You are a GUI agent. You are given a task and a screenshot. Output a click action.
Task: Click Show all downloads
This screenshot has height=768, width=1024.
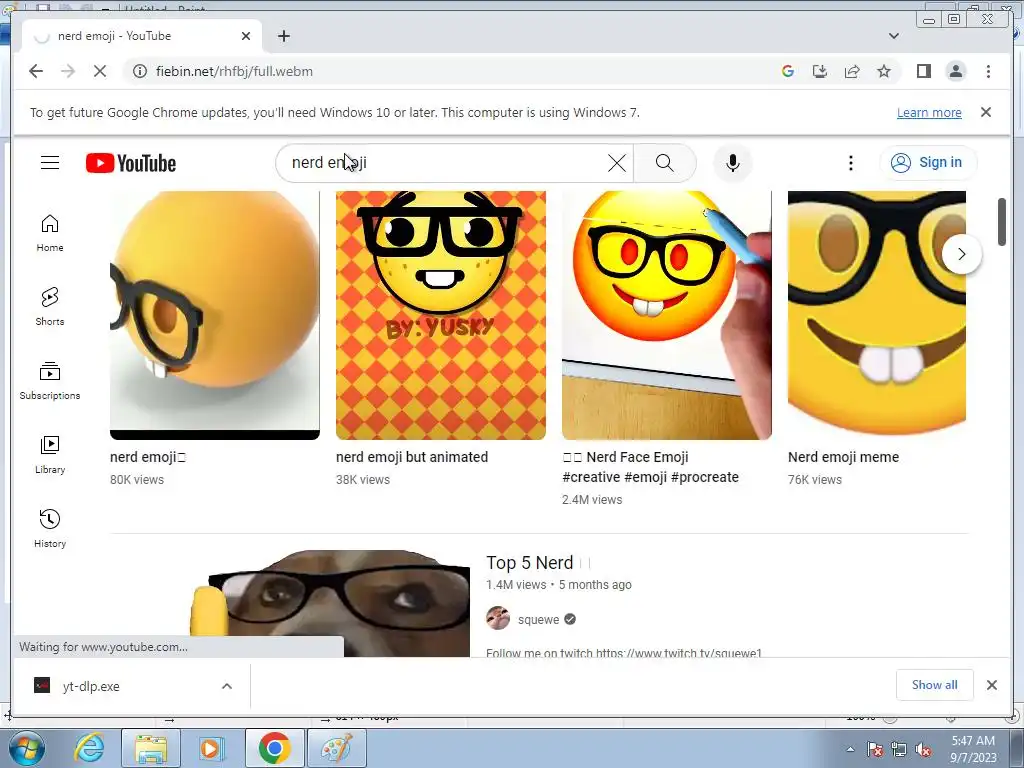(x=935, y=684)
